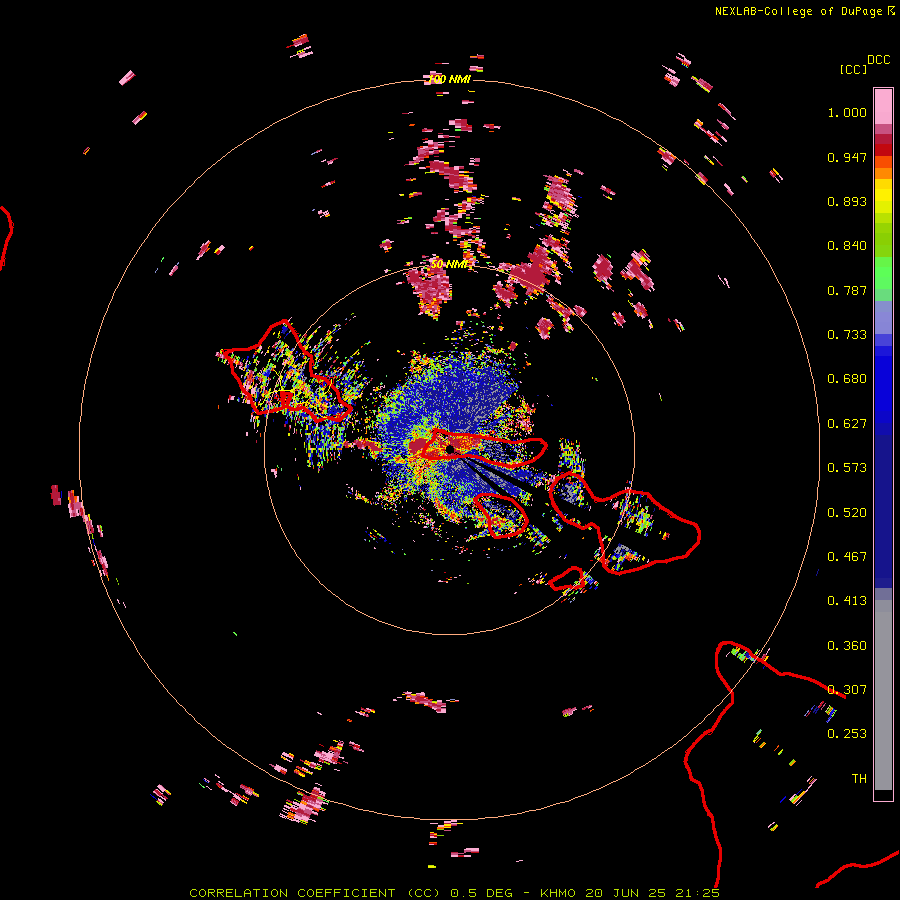The width and height of the screenshot is (900, 900).
Task: Select the 0.520 scale value
Action: tap(847, 513)
